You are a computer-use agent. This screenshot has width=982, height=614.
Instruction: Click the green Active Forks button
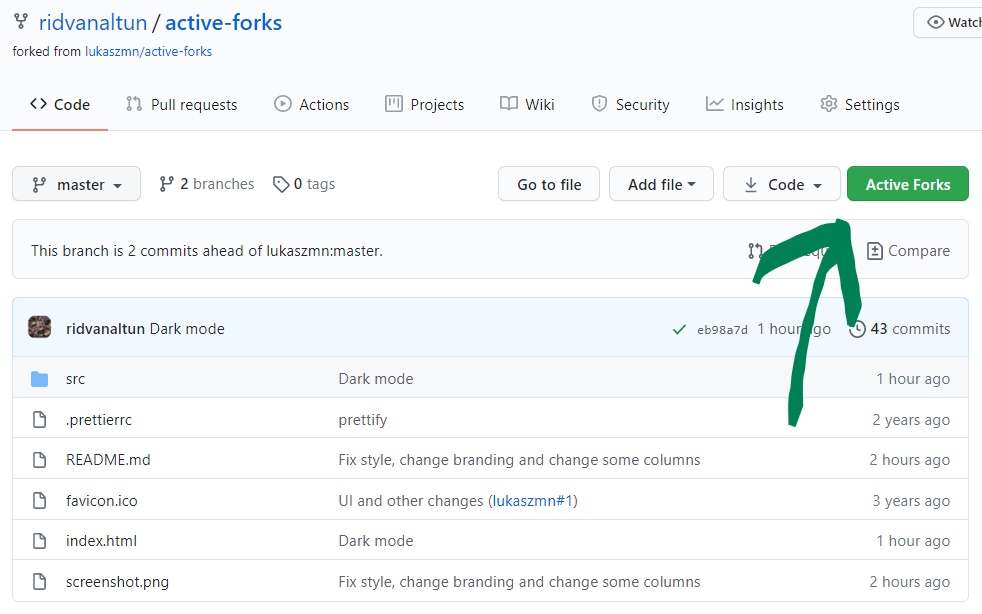click(907, 184)
